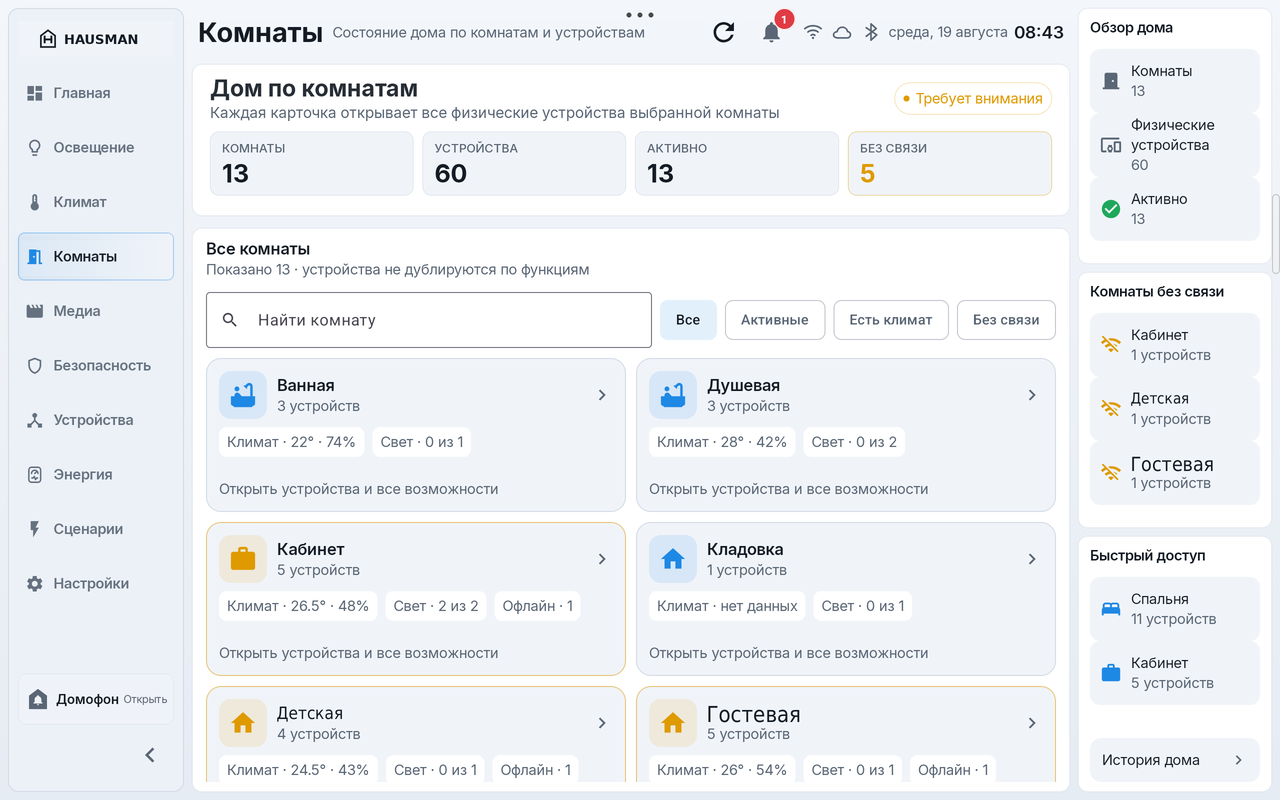Click the Найти комнату search field
Viewport: 1280px width, 800px height.
(x=429, y=320)
